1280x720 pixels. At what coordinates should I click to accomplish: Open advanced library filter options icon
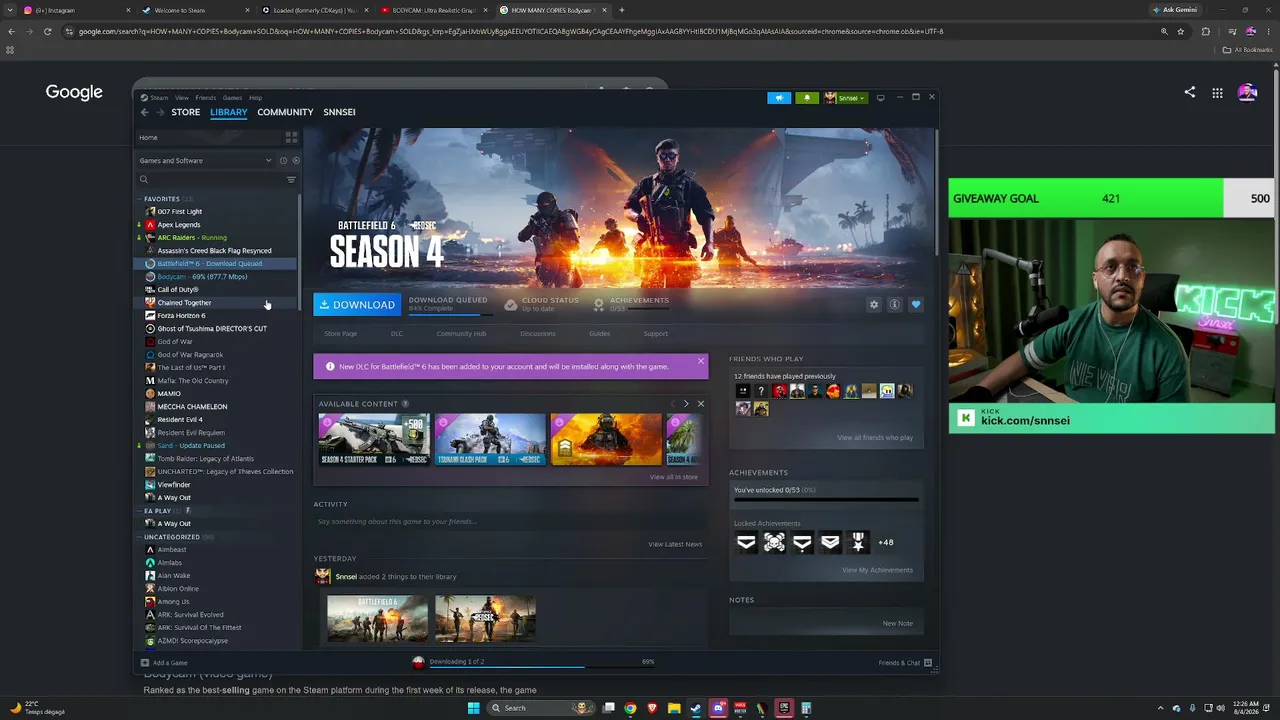pyautogui.click(x=291, y=180)
